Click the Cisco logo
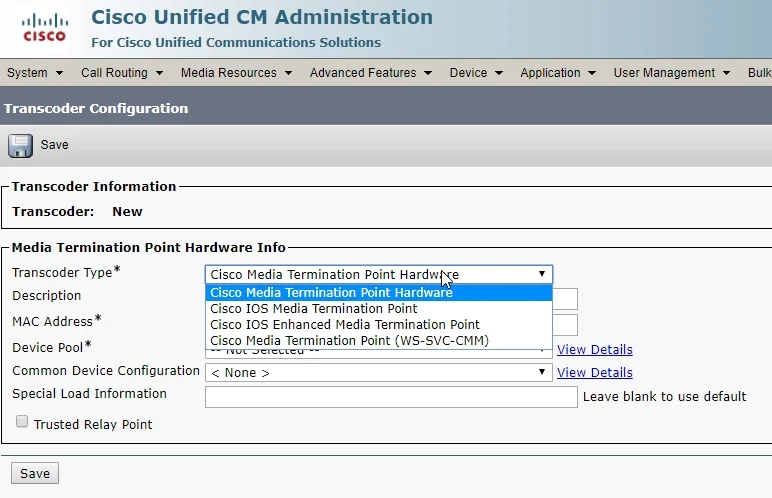The height and width of the screenshot is (498, 772). (x=44, y=28)
